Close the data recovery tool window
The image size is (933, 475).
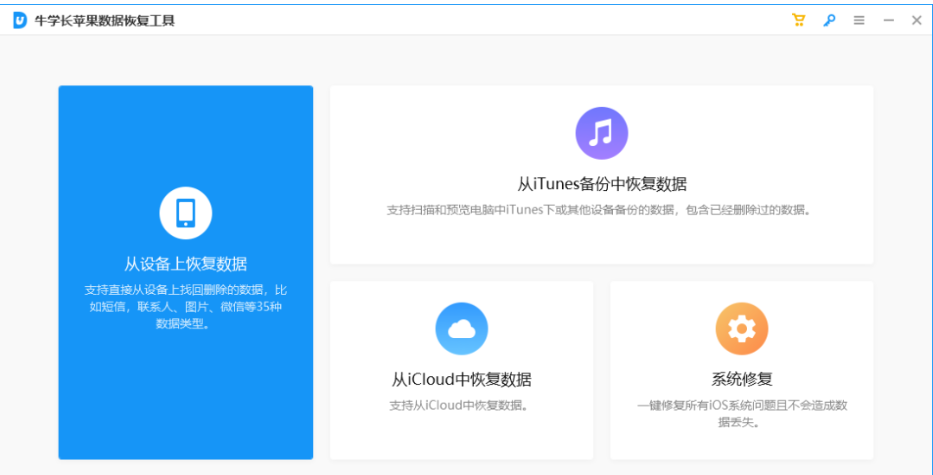click(916, 20)
